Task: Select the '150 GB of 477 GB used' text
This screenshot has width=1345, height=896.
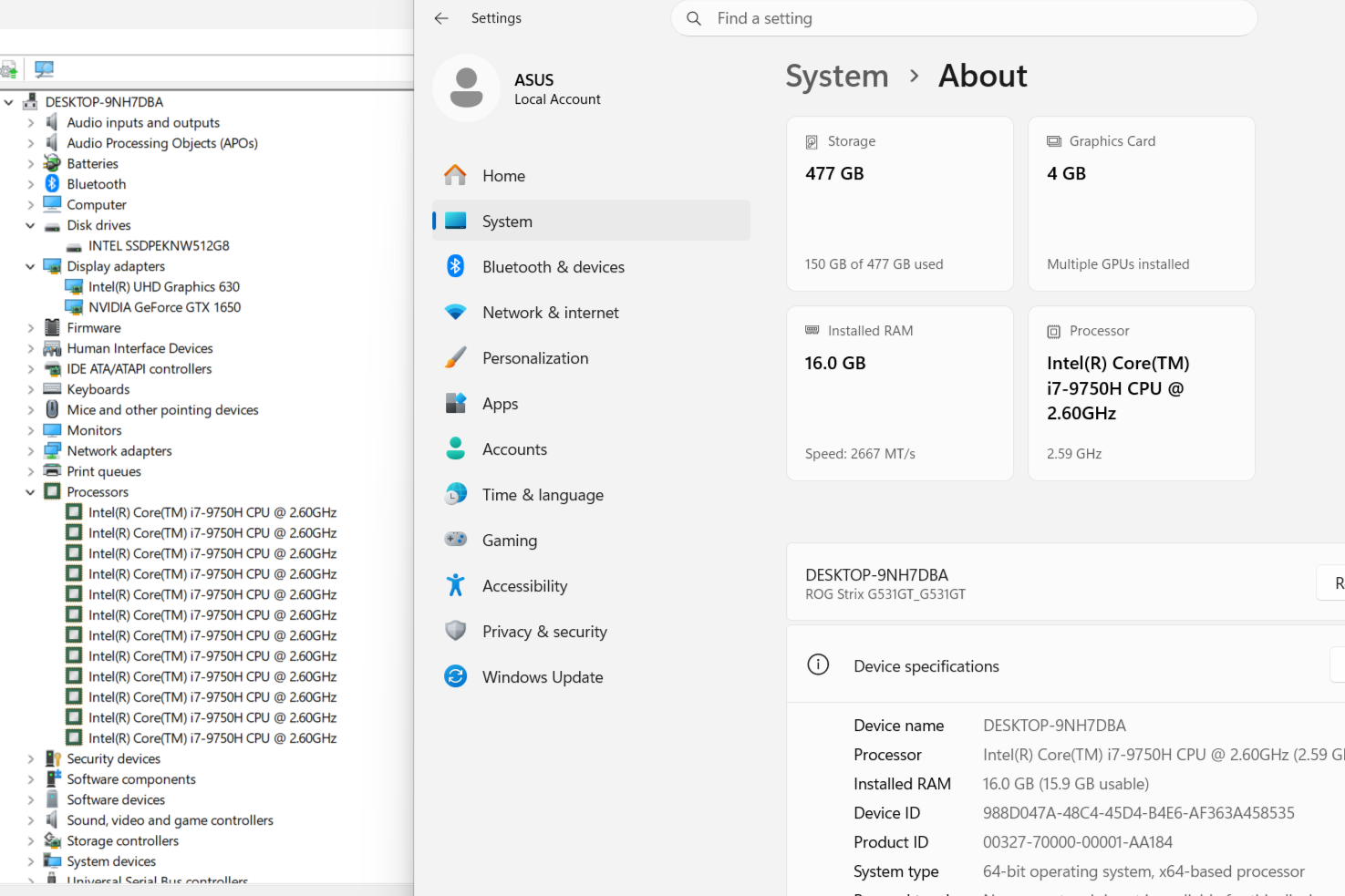Action: [874, 264]
